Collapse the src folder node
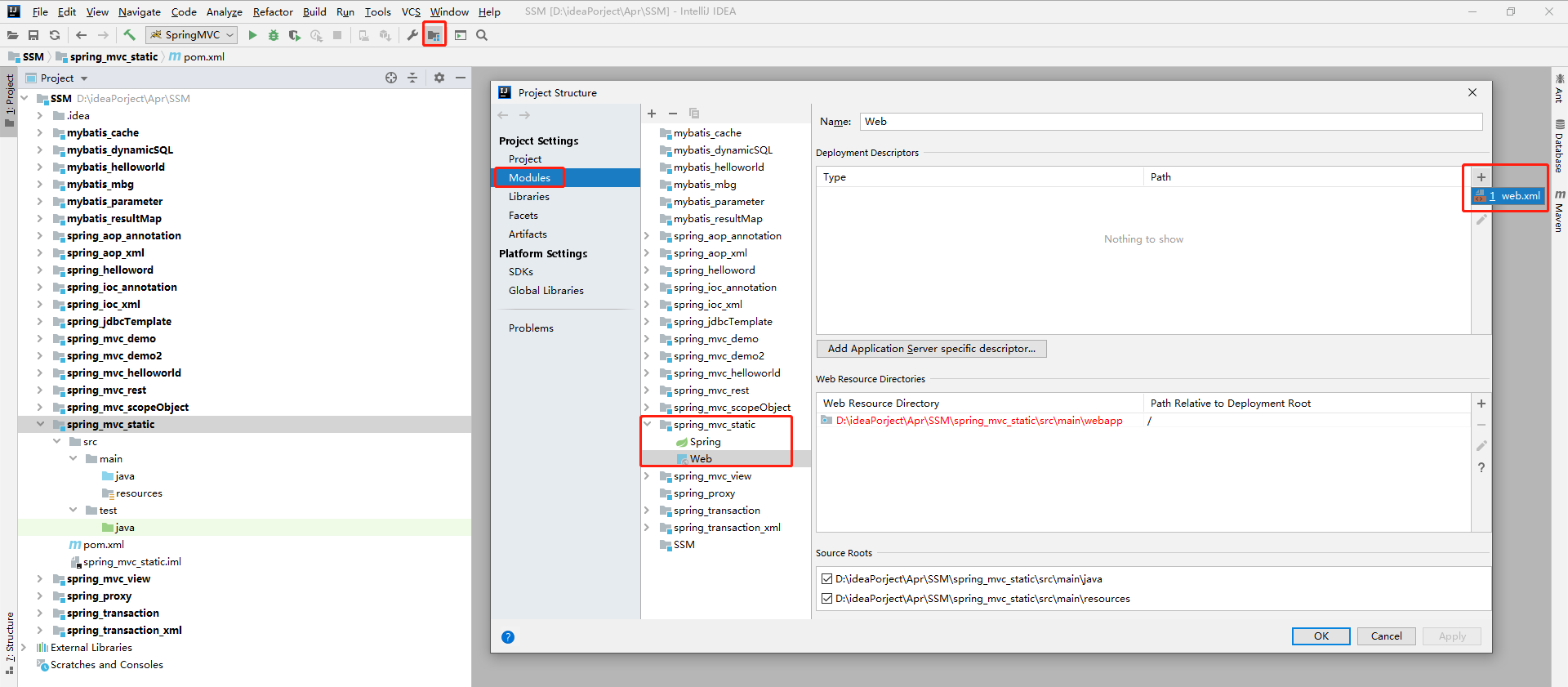This screenshot has height=687, width=1568. click(x=56, y=441)
